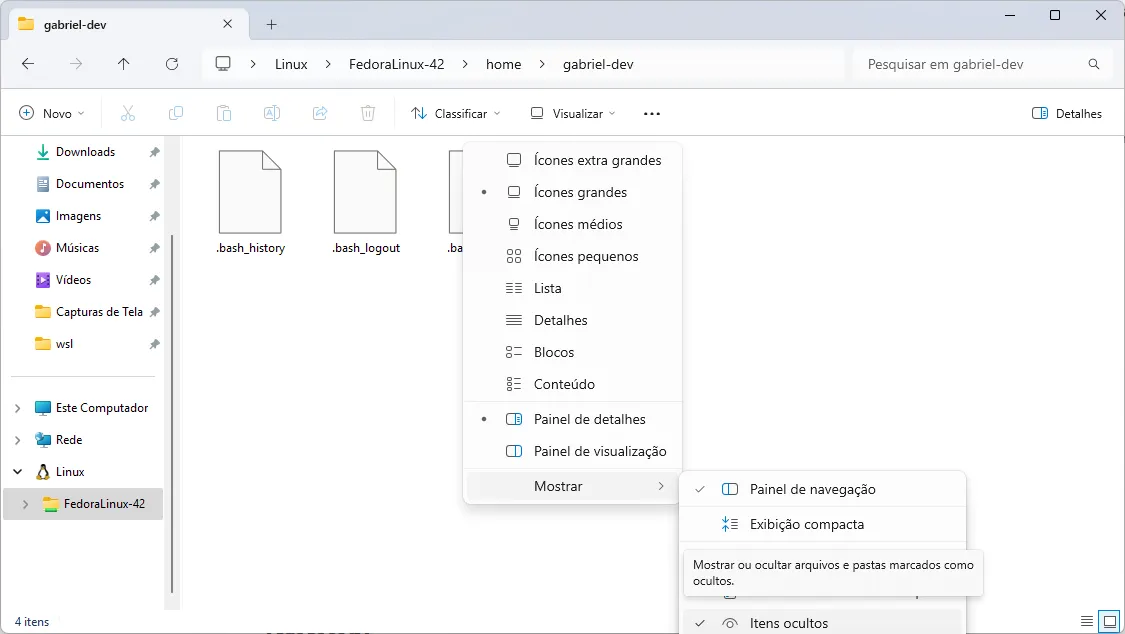Click the Cut scissors icon
1125x634 pixels.
tap(128, 113)
